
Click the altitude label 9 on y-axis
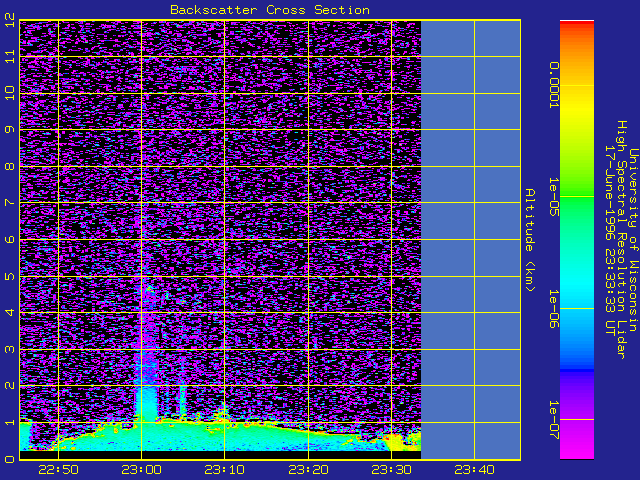pos(10,129)
